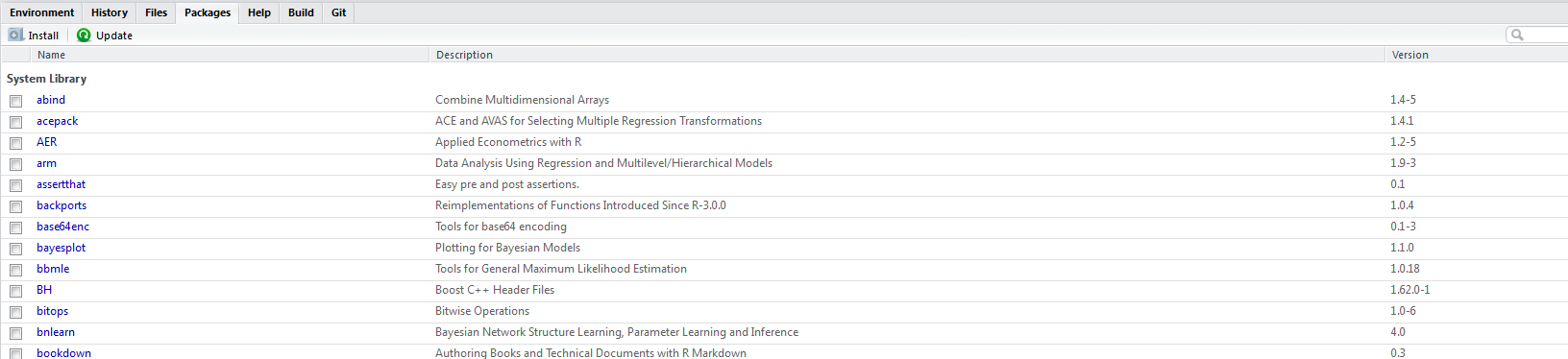Select description 'Bitwise Operations'
The width and height of the screenshot is (1568, 359).
482,311
